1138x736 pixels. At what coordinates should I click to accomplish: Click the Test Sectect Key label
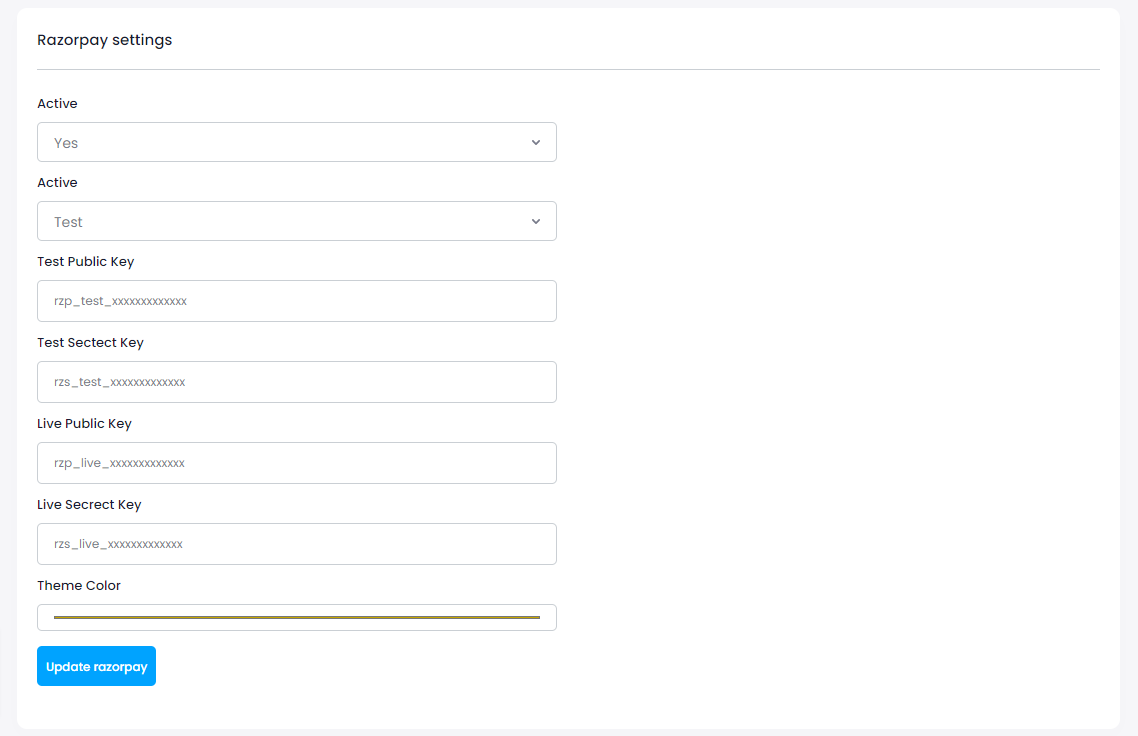90,343
